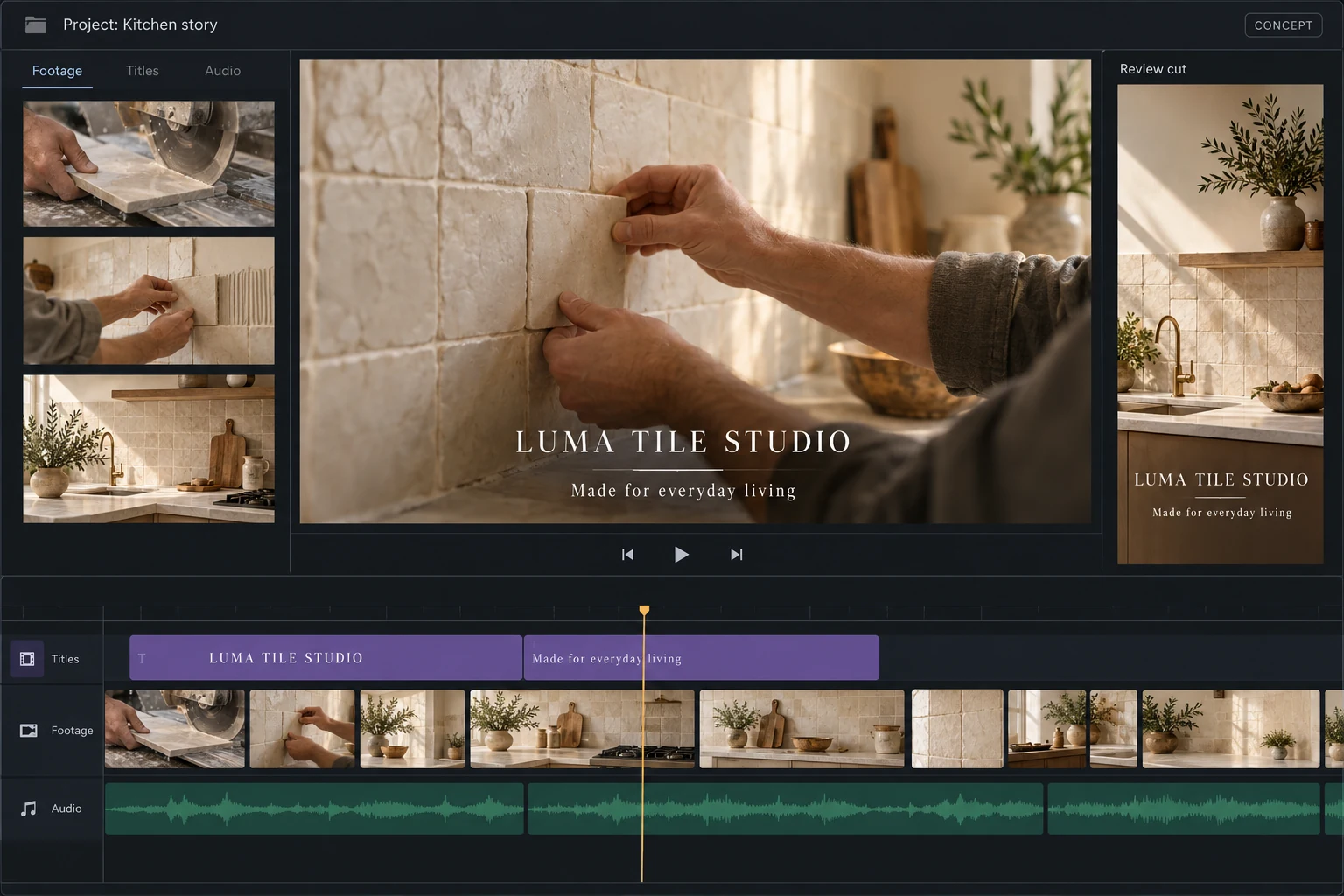Switch to the Audio tab
Screen dimensions: 1344x896
click(x=222, y=71)
